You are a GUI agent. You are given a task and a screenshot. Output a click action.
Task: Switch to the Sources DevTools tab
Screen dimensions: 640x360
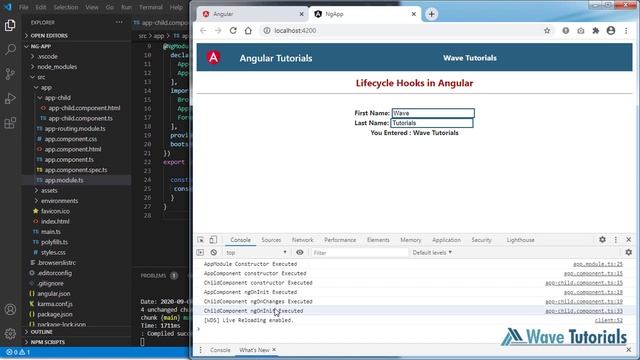tap(271, 240)
